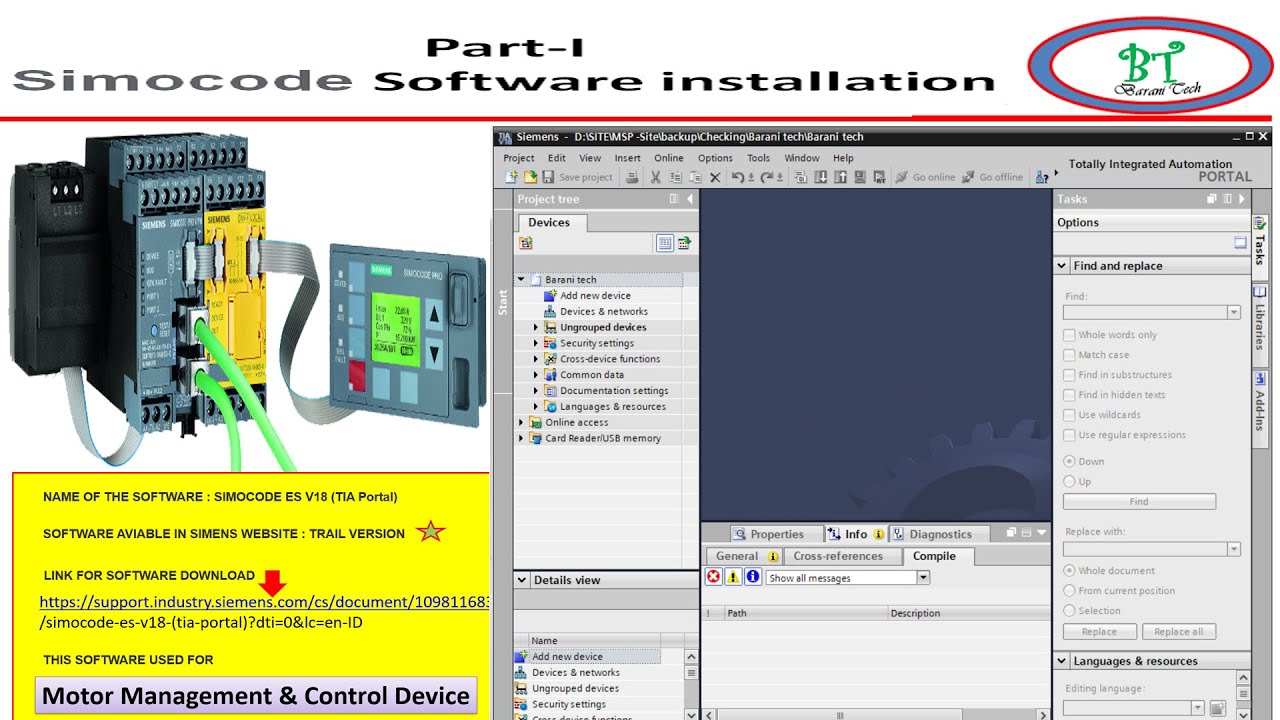
Task: Collapse the Barani tech project node
Action: [521, 280]
